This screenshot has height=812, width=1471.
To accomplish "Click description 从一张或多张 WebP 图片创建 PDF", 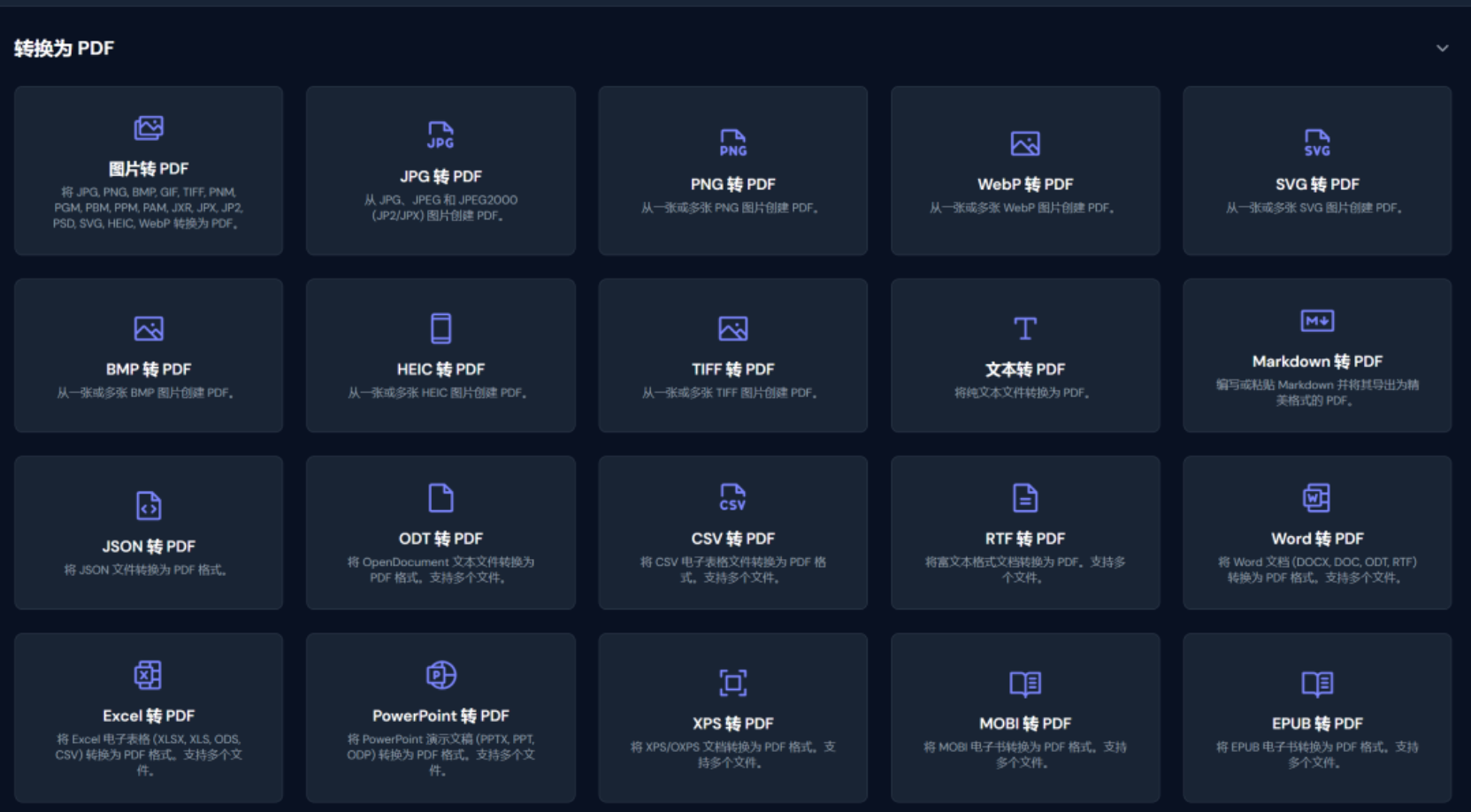I will (1025, 208).
